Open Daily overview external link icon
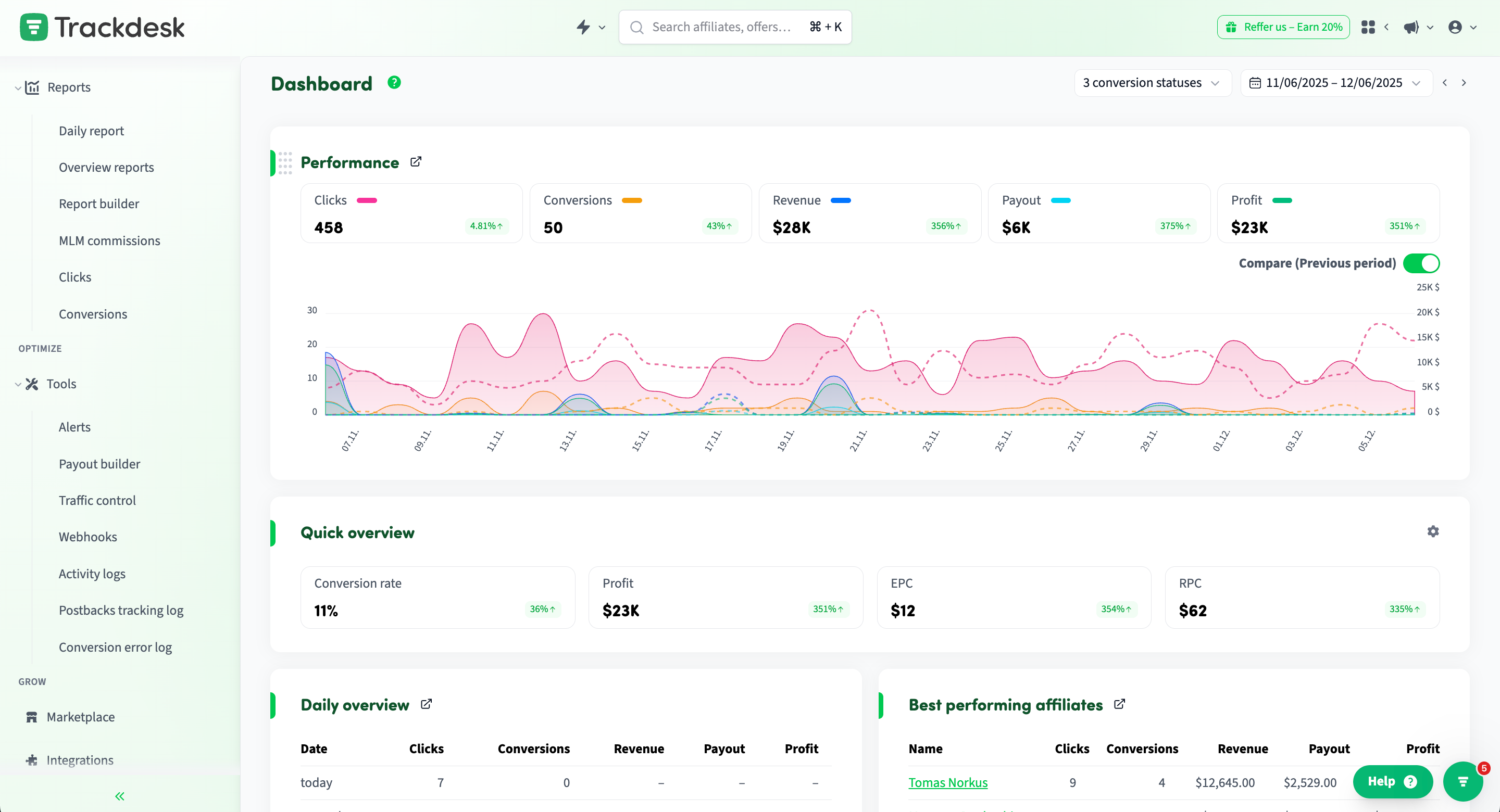The height and width of the screenshot is (812, 1500). point(426,704)
